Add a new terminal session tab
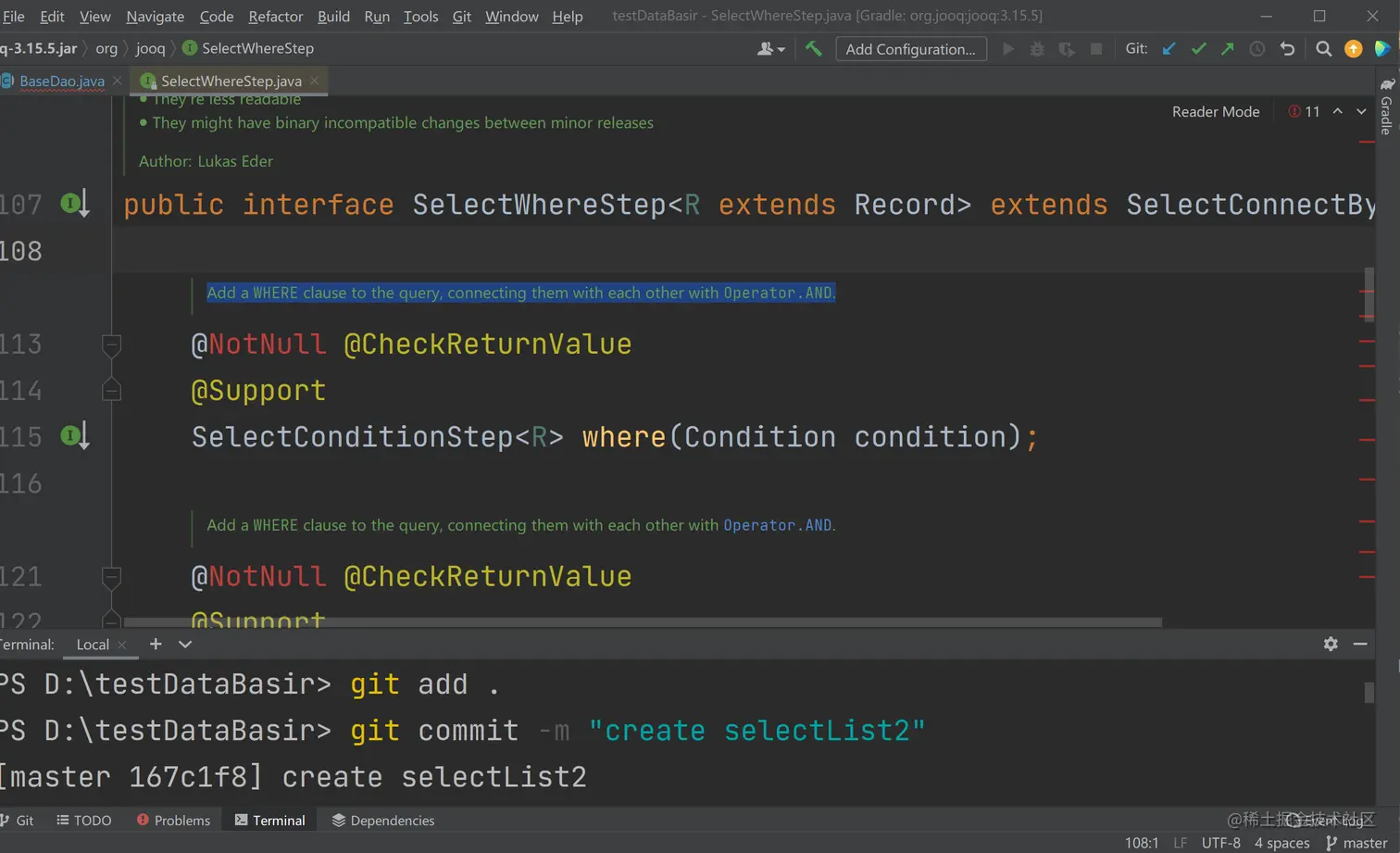Image resolution: width=1400 pixels, height=853 pixels. click(x=156, y=644)
